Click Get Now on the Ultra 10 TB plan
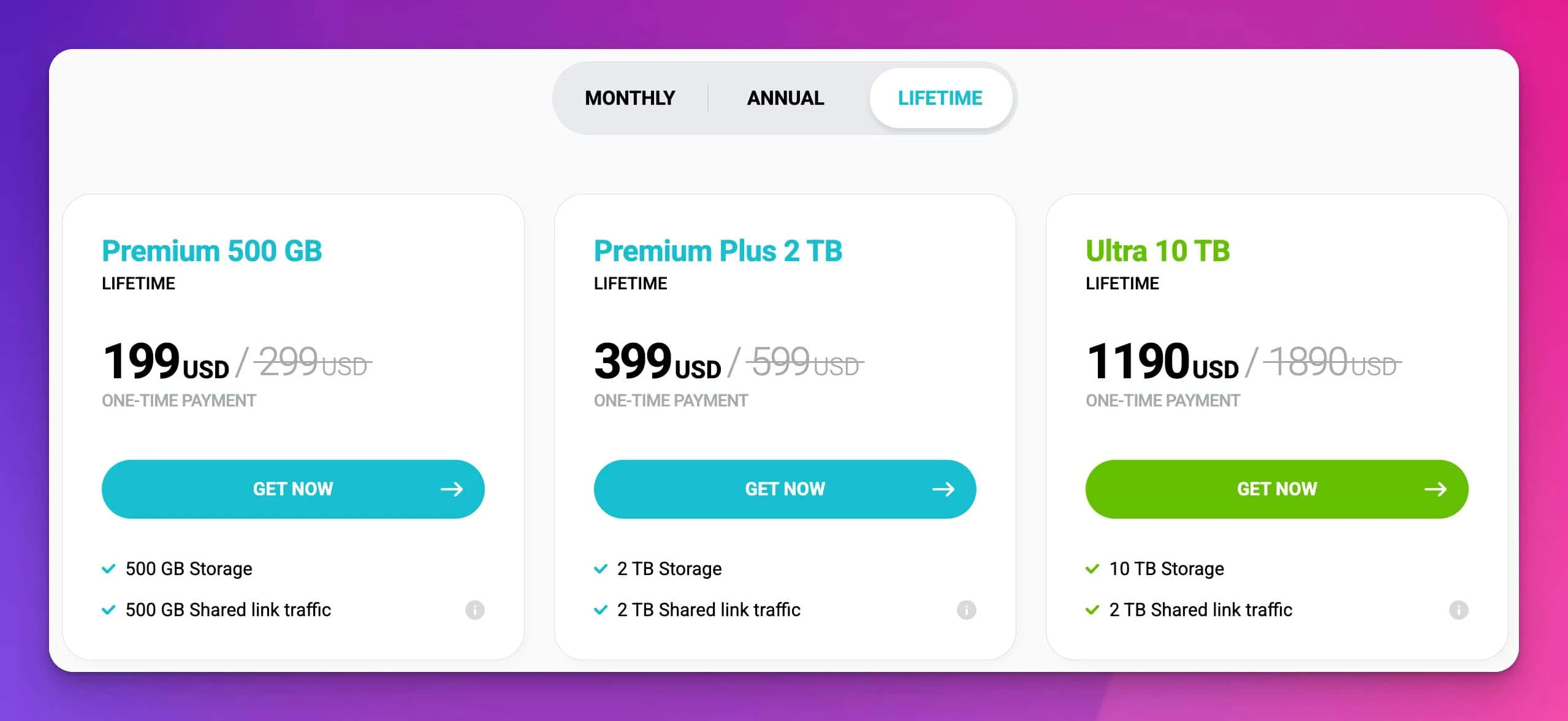Image resolution: width=1568 pixels, height=721 pixels. point(1276,489)
